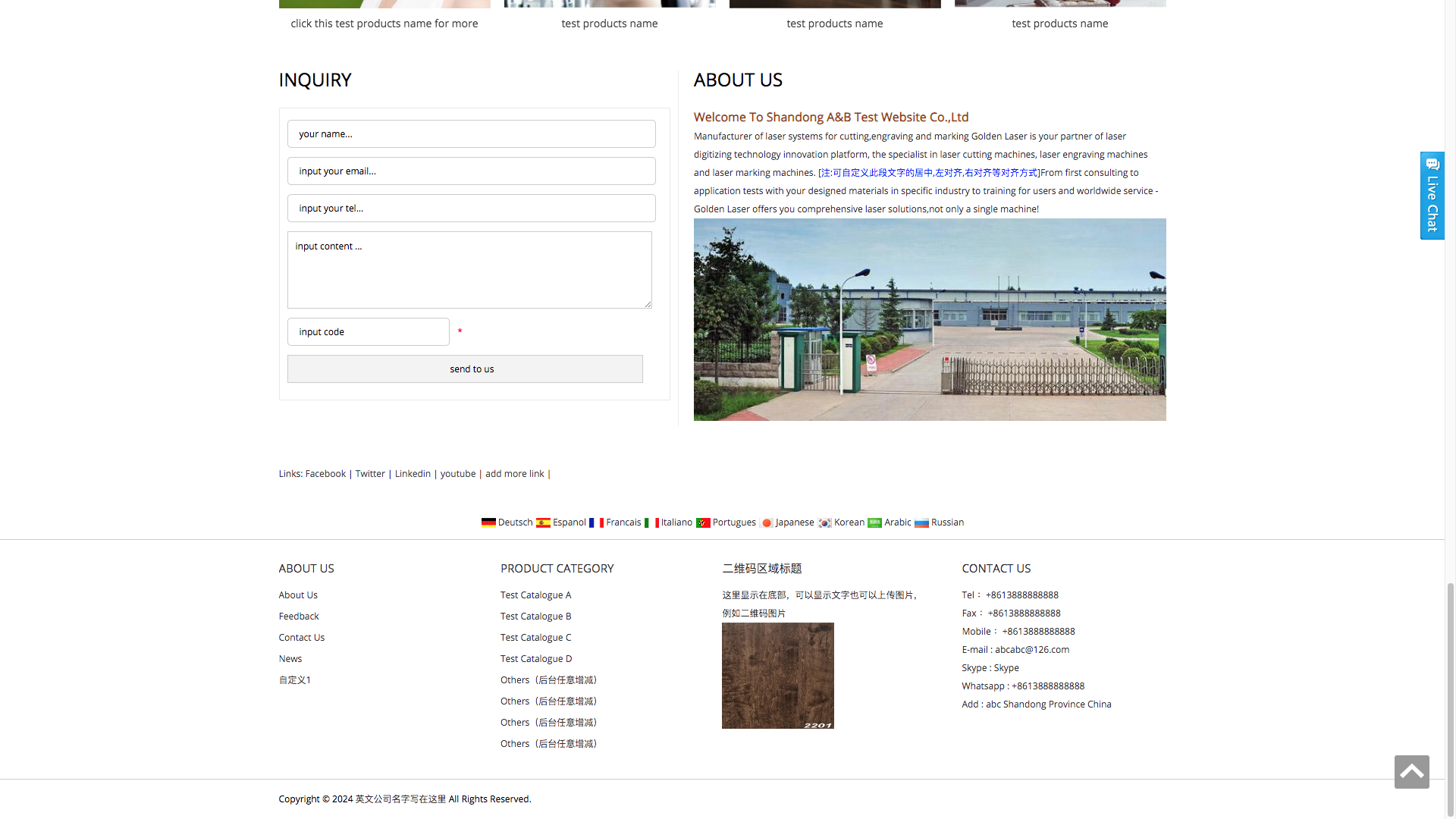Switch language to Korean text link

(849, 522)
